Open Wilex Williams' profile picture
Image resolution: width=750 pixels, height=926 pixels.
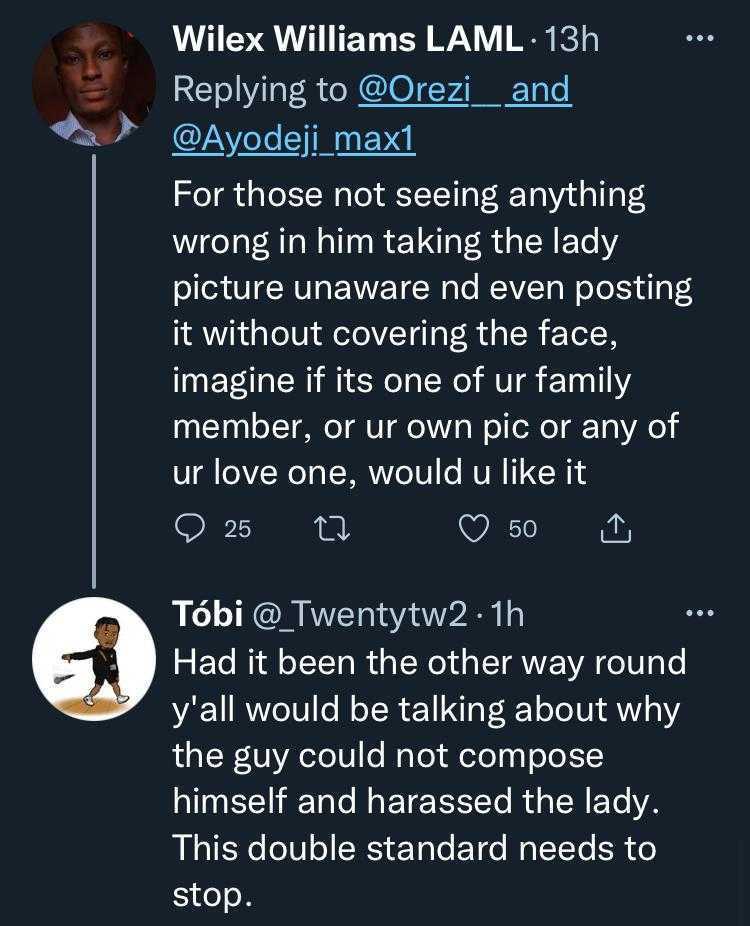click(93, 85)
